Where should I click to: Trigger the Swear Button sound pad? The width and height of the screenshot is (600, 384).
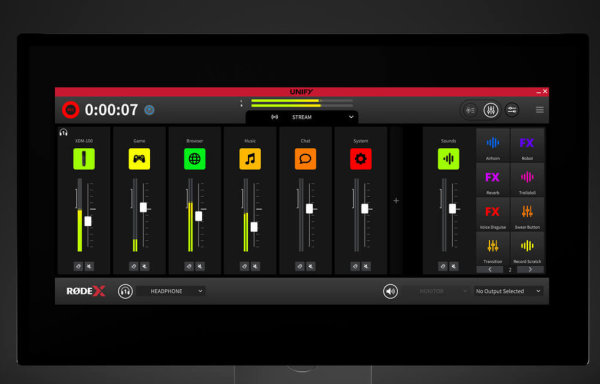pyautogui.click(x=527, y=214)
